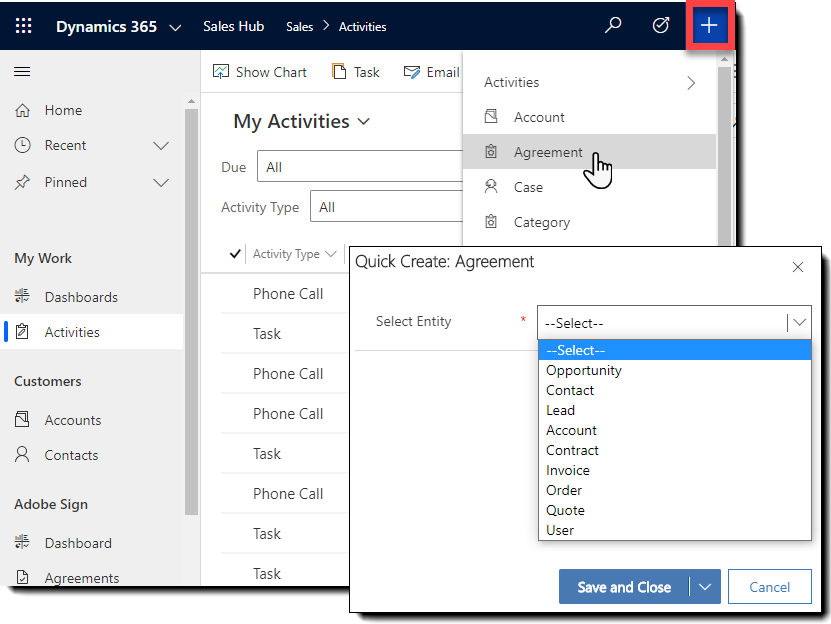Viewport: 831px width, 624px height.
Task: Toggle the select all checkmark column header
Action: tap(235, 254)
